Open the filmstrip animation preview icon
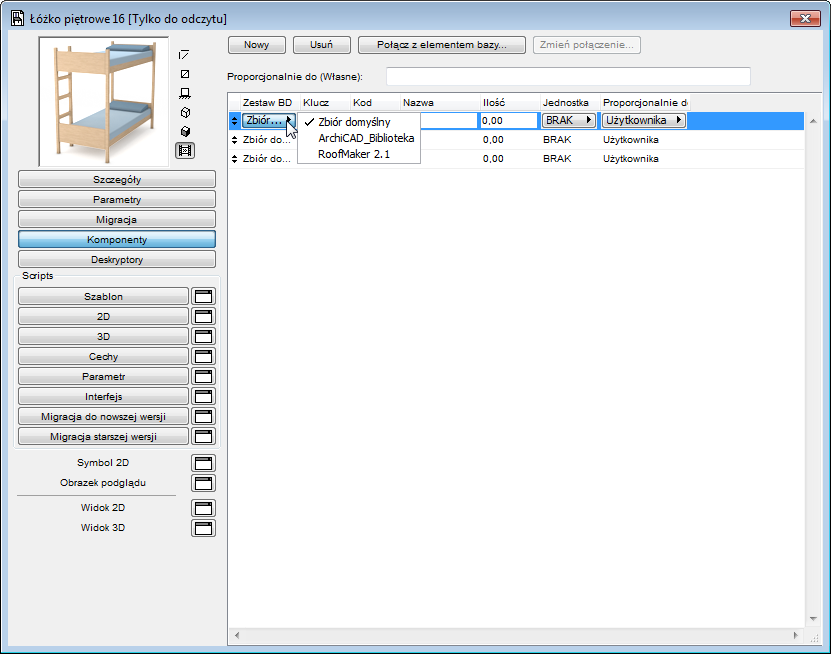Screen dimensions: 831x654 [185, 150]
